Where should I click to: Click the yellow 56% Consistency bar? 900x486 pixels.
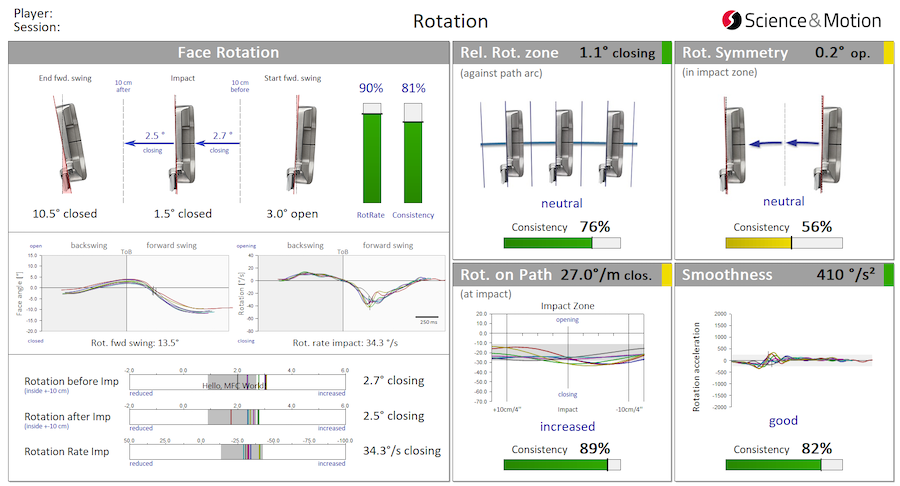pyautogui.click(x=784, y=242)
